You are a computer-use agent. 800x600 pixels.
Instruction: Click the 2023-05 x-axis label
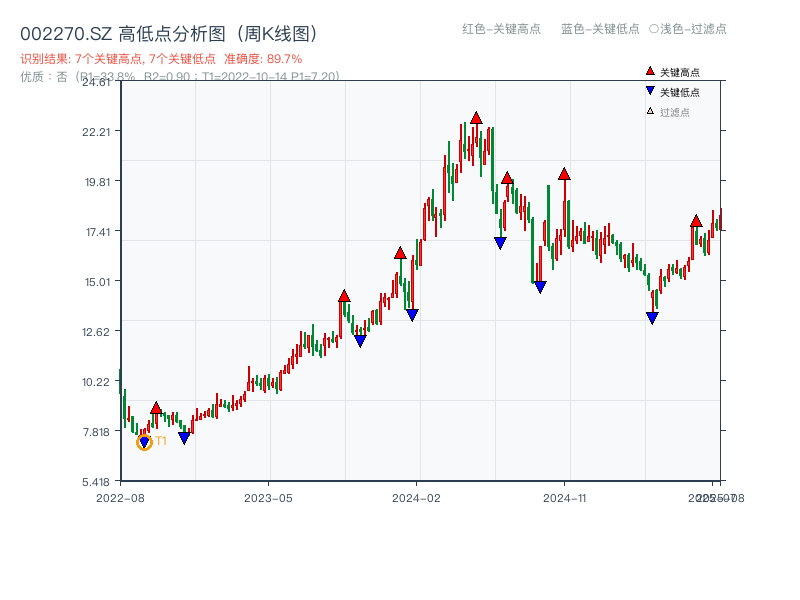coord(268,498)
